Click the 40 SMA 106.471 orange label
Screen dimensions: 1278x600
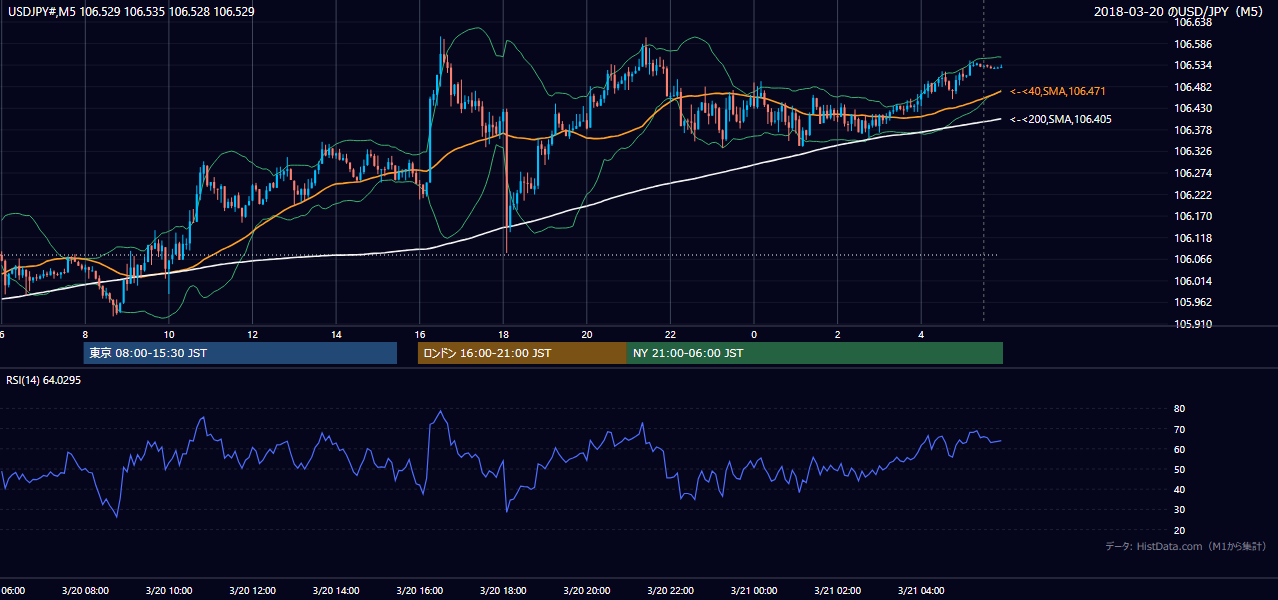coord(1056,91)
